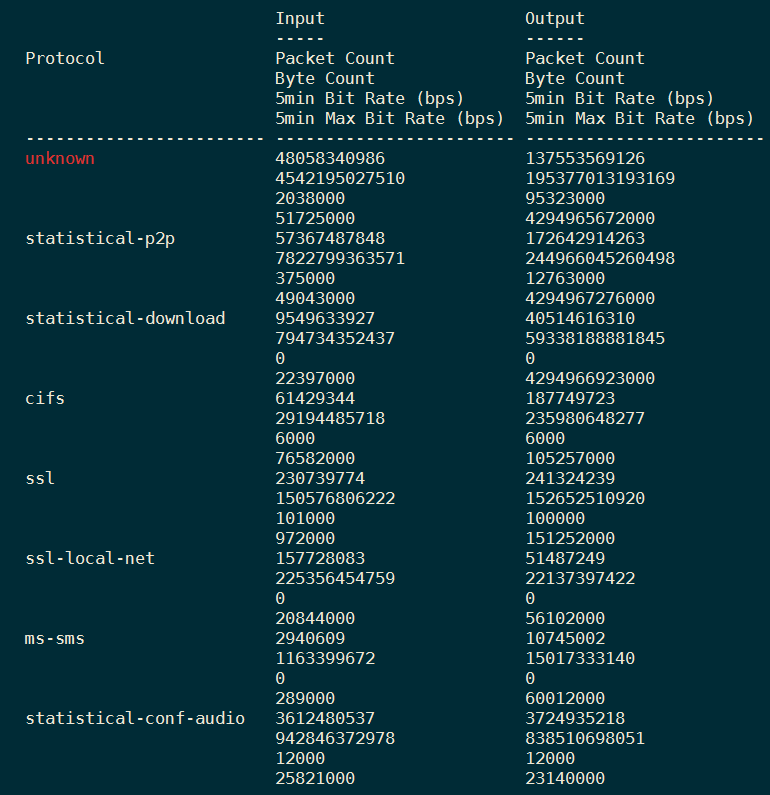Select "Packet Count" header under Input
This screenshot has height=795, width=770.
pos(335,58)
